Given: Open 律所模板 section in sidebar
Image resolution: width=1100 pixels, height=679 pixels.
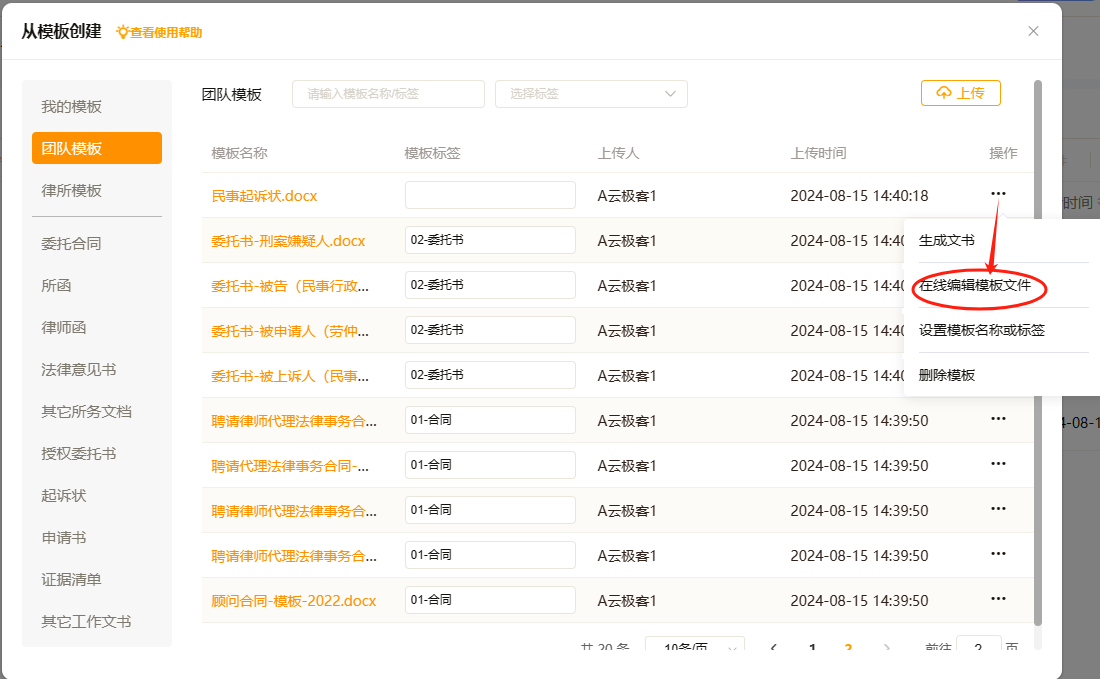Looking at the screenshot, I should 72,191.
